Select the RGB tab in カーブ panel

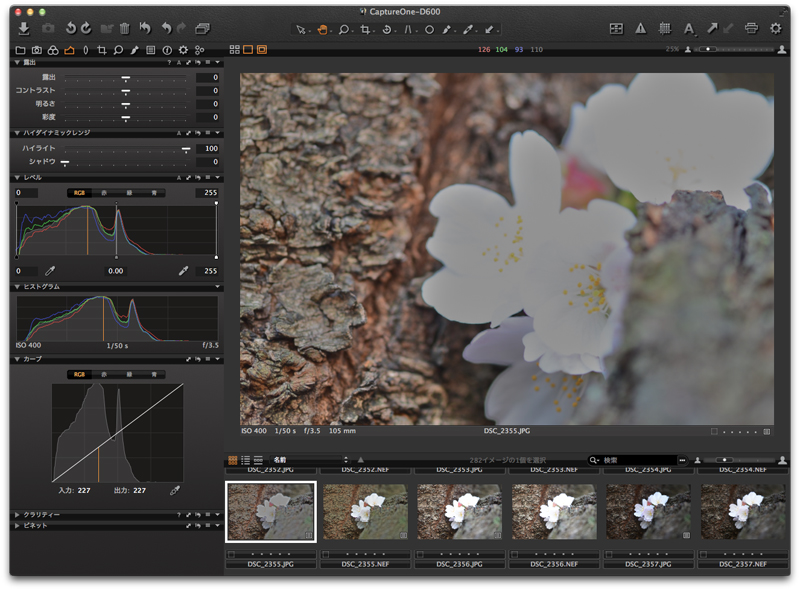pyautogui.click(x=80, y=374)
